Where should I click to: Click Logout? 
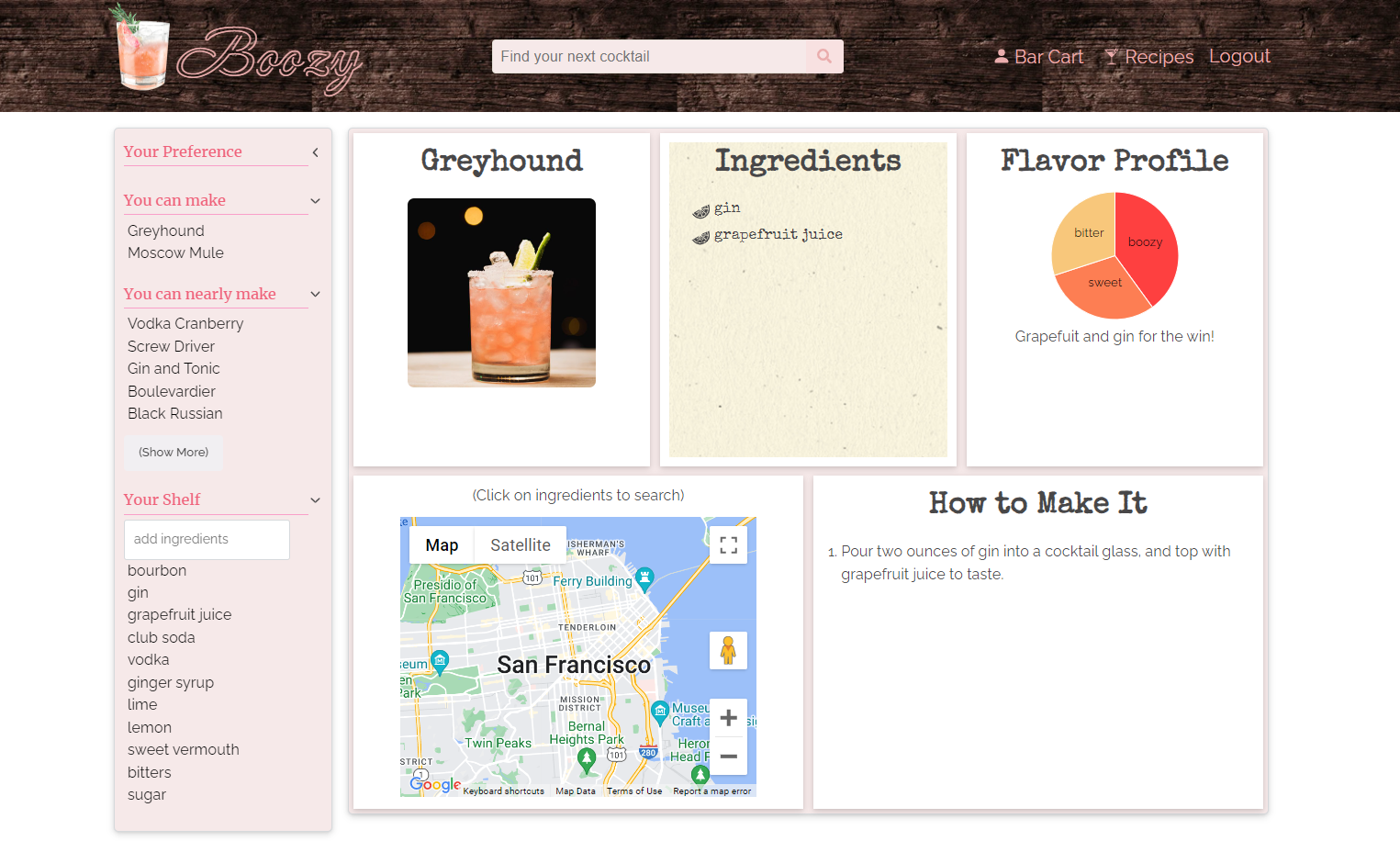1239,56
